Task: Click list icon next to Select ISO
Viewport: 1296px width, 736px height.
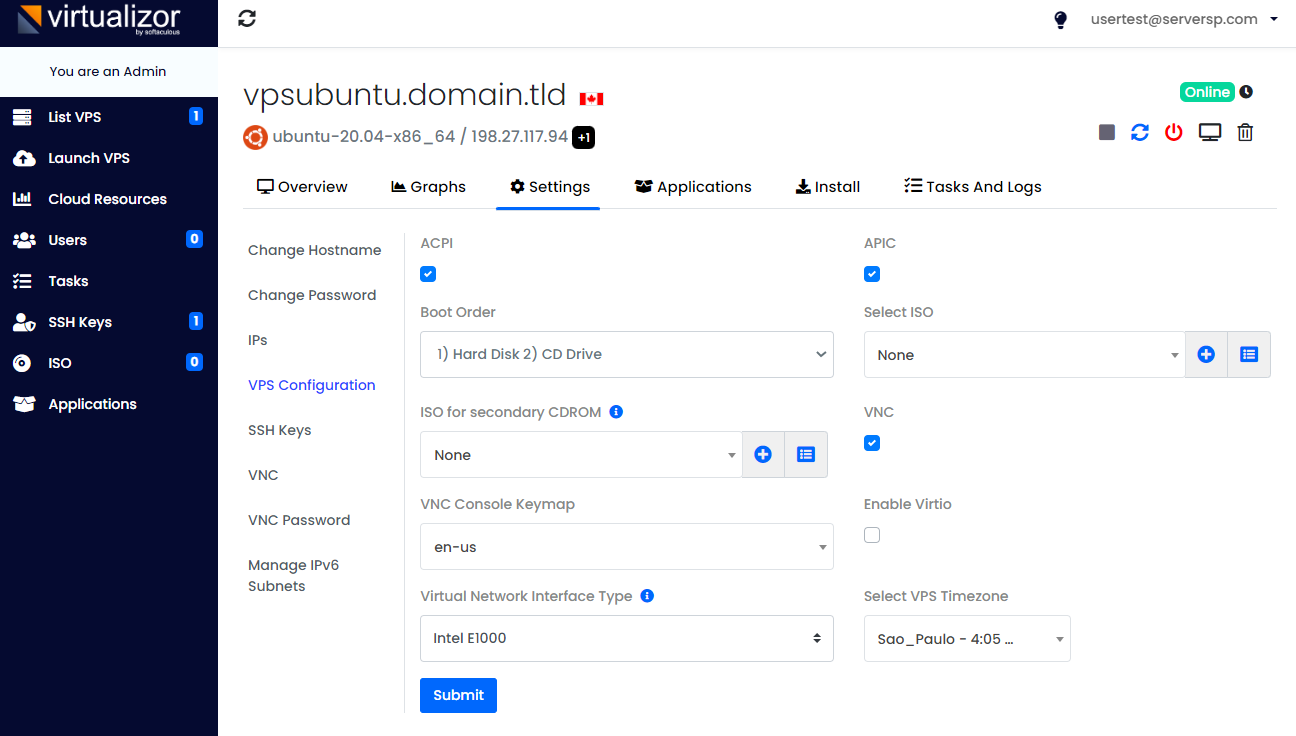Action: point(1249,355)
